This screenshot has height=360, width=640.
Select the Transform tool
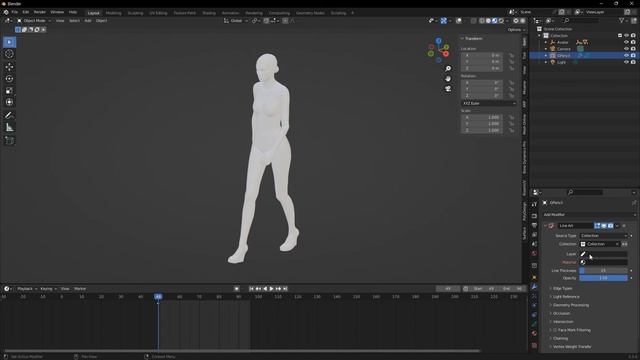click(9, 102)
